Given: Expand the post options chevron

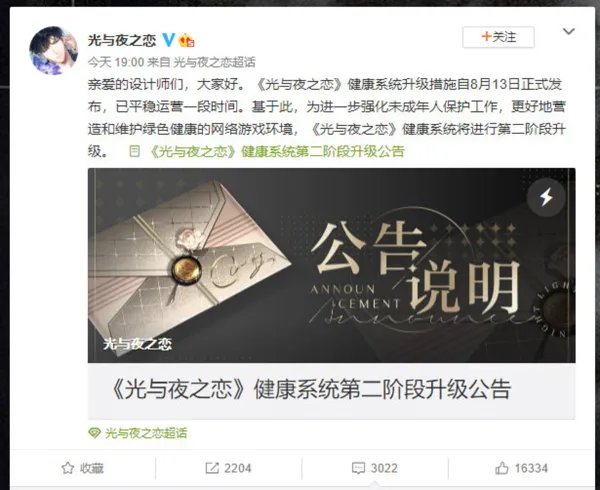Looking at the screenshot, I should click(569, 31).
